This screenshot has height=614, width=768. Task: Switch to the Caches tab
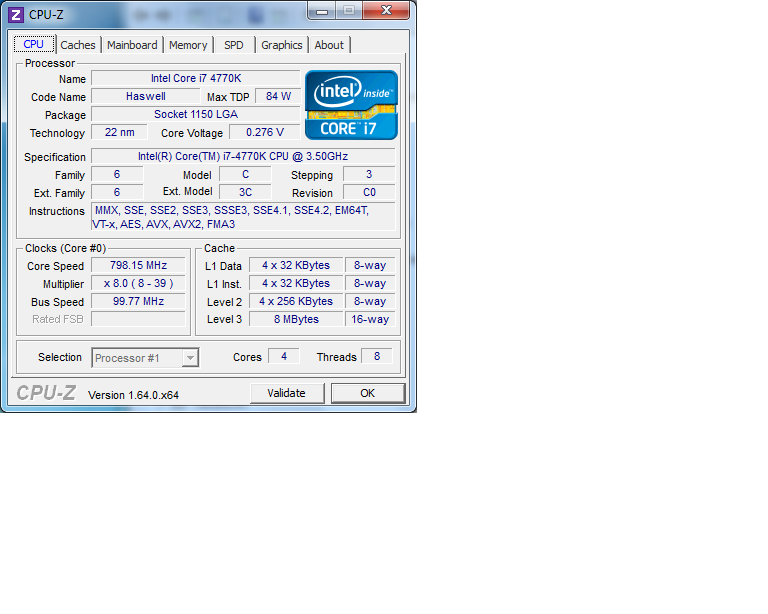click(x=78, y=45)
